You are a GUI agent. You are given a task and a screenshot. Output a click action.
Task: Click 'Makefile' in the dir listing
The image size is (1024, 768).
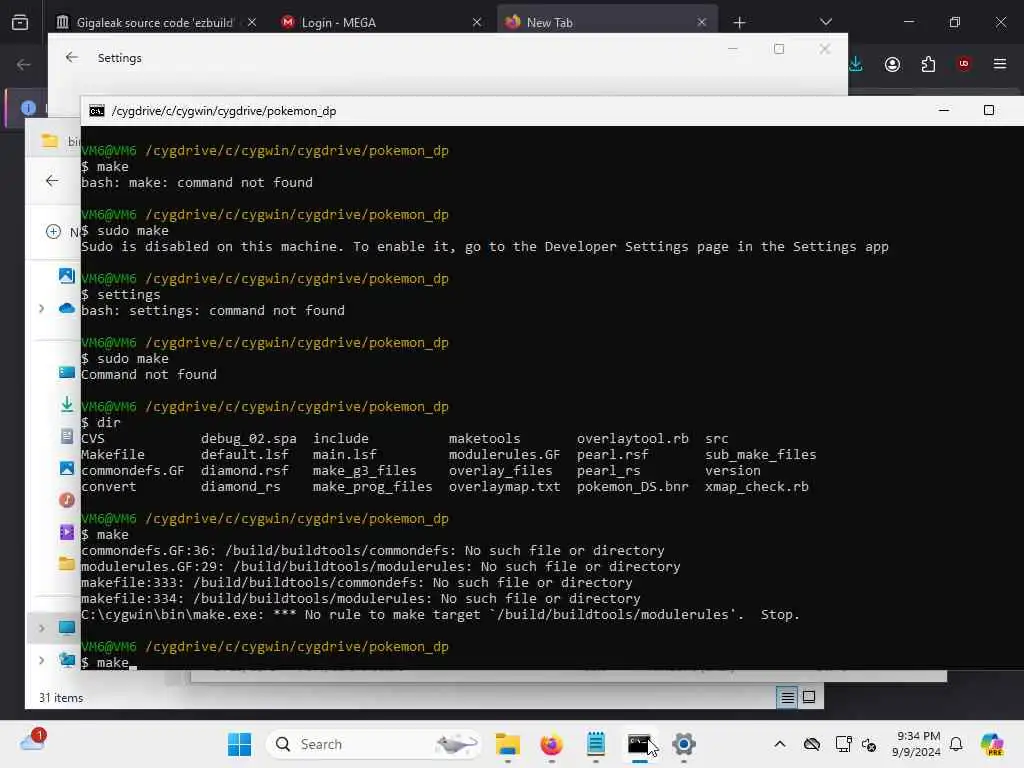(x=113, y=455)
